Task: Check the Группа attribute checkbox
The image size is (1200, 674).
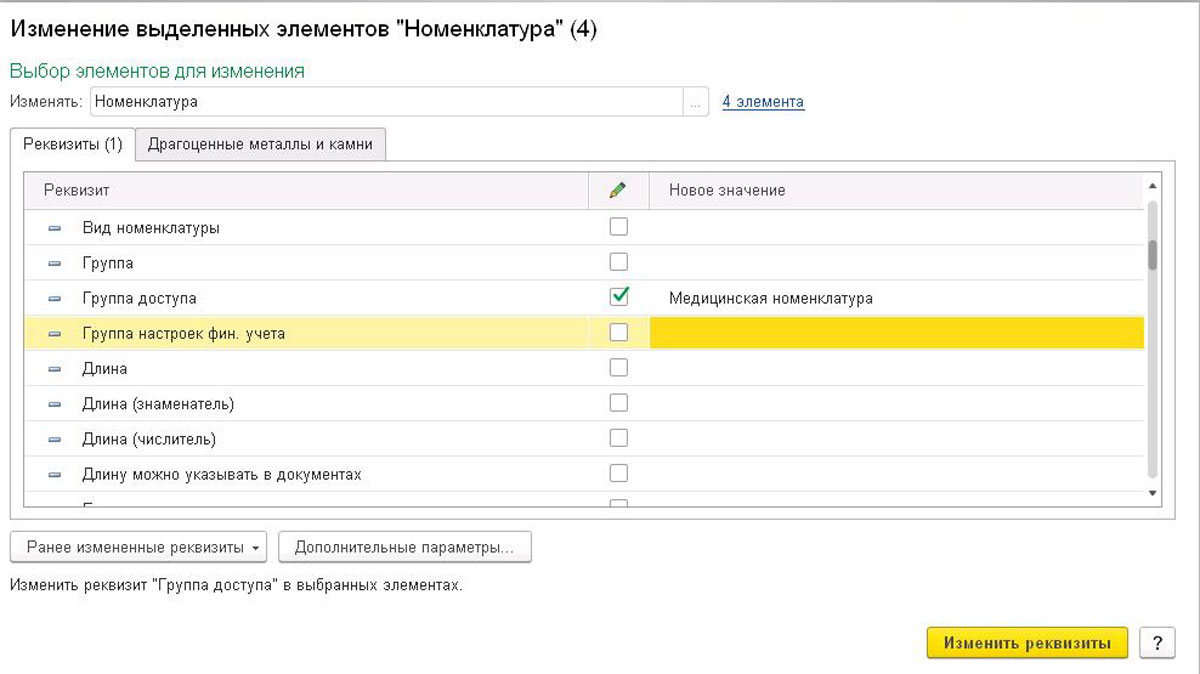Action: click(618, 261)
